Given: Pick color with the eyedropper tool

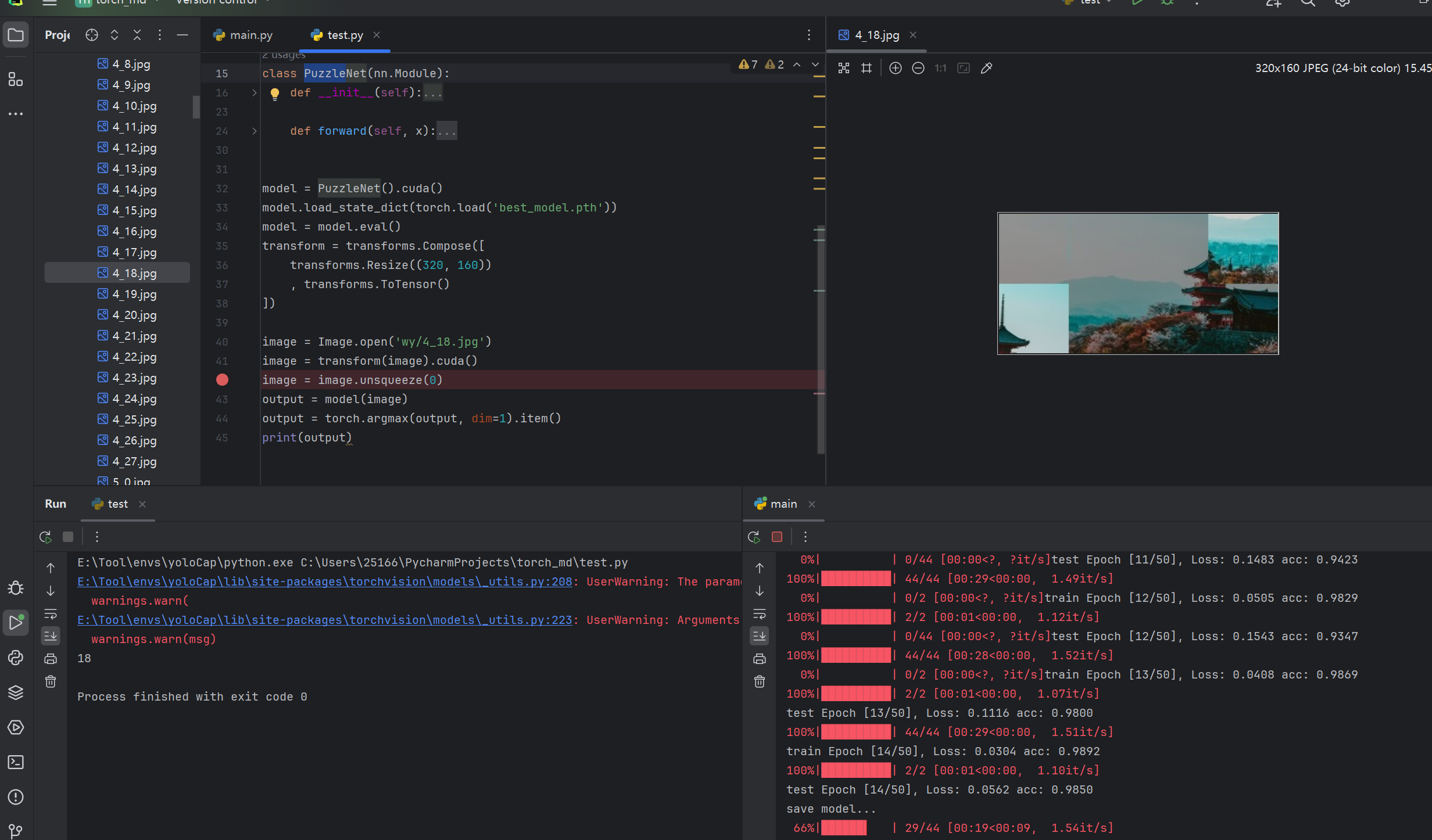Looking at the screenshot, I should (986, 68).
